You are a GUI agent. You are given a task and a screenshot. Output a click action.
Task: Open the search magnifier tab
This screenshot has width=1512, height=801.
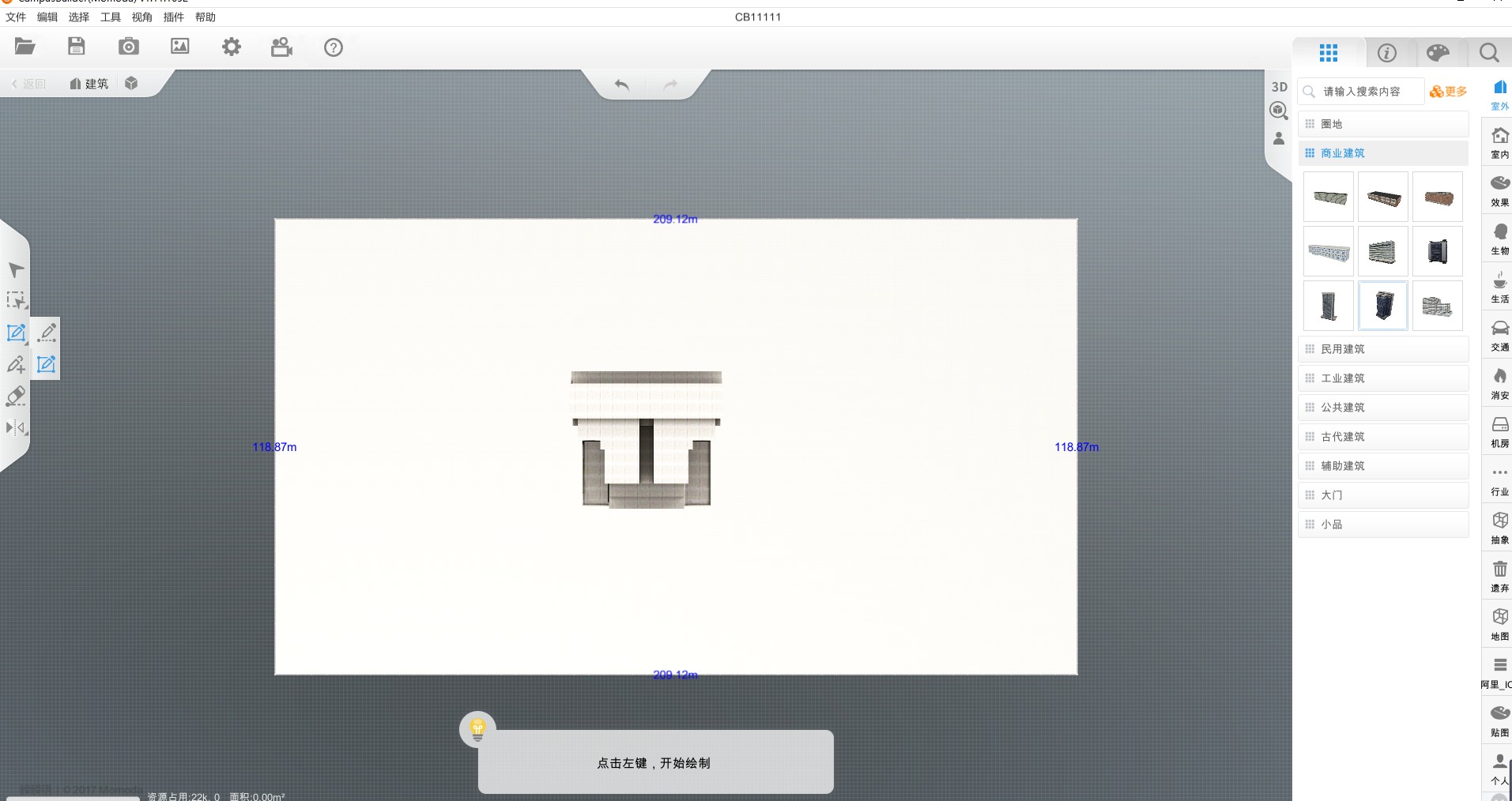pyautogui.click(x=1489, y=53)
